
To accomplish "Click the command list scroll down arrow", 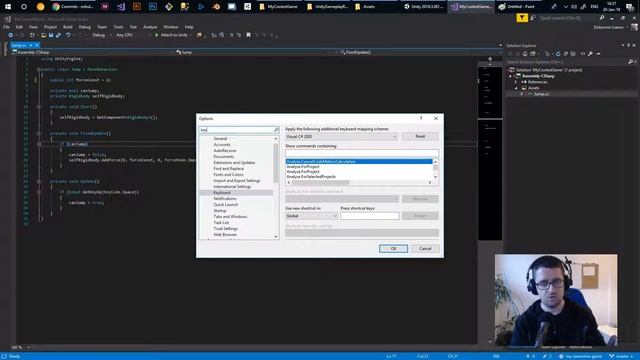I will (x=436, y=177).
